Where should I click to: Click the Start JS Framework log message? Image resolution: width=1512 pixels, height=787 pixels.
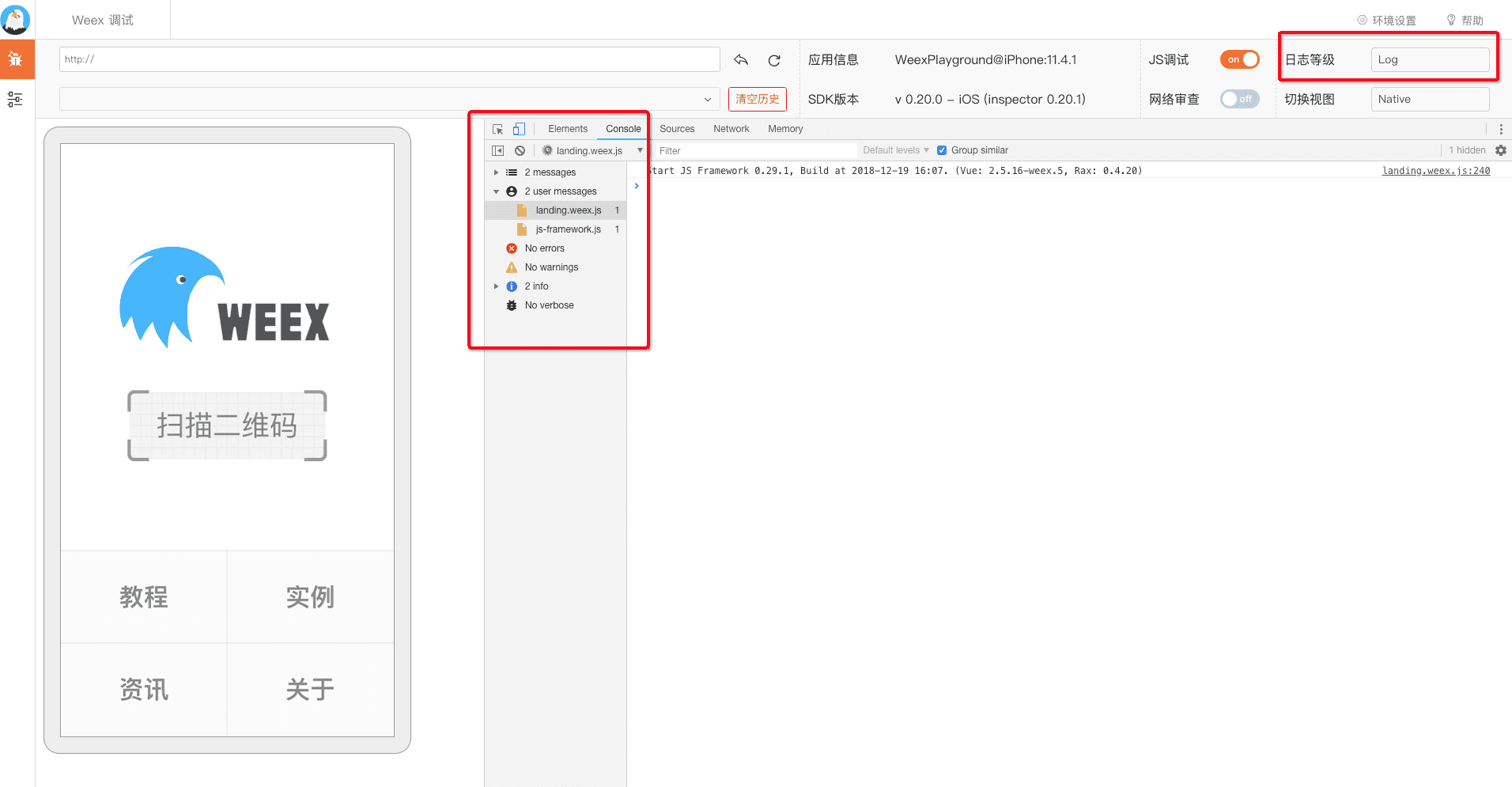pyautogui.click(x=895, y=171)
